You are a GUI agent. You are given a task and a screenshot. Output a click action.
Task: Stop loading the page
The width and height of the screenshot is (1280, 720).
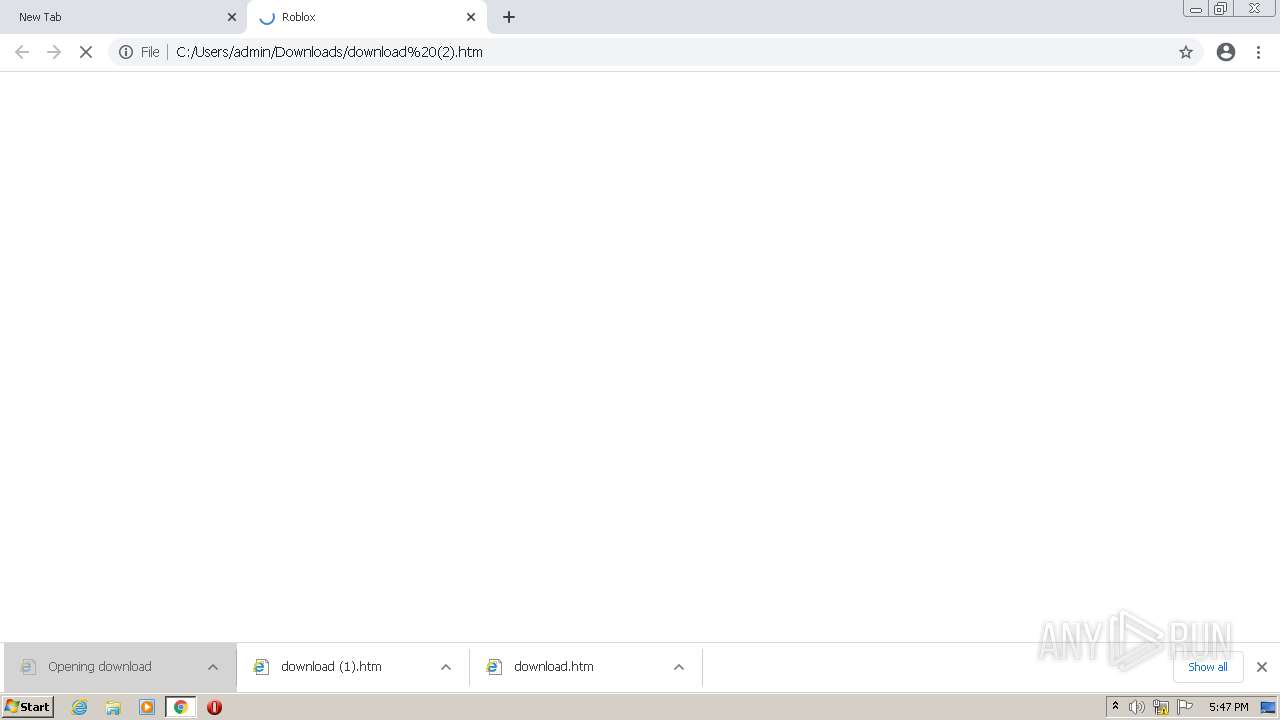pyautogui.click(x=86, y=52)
